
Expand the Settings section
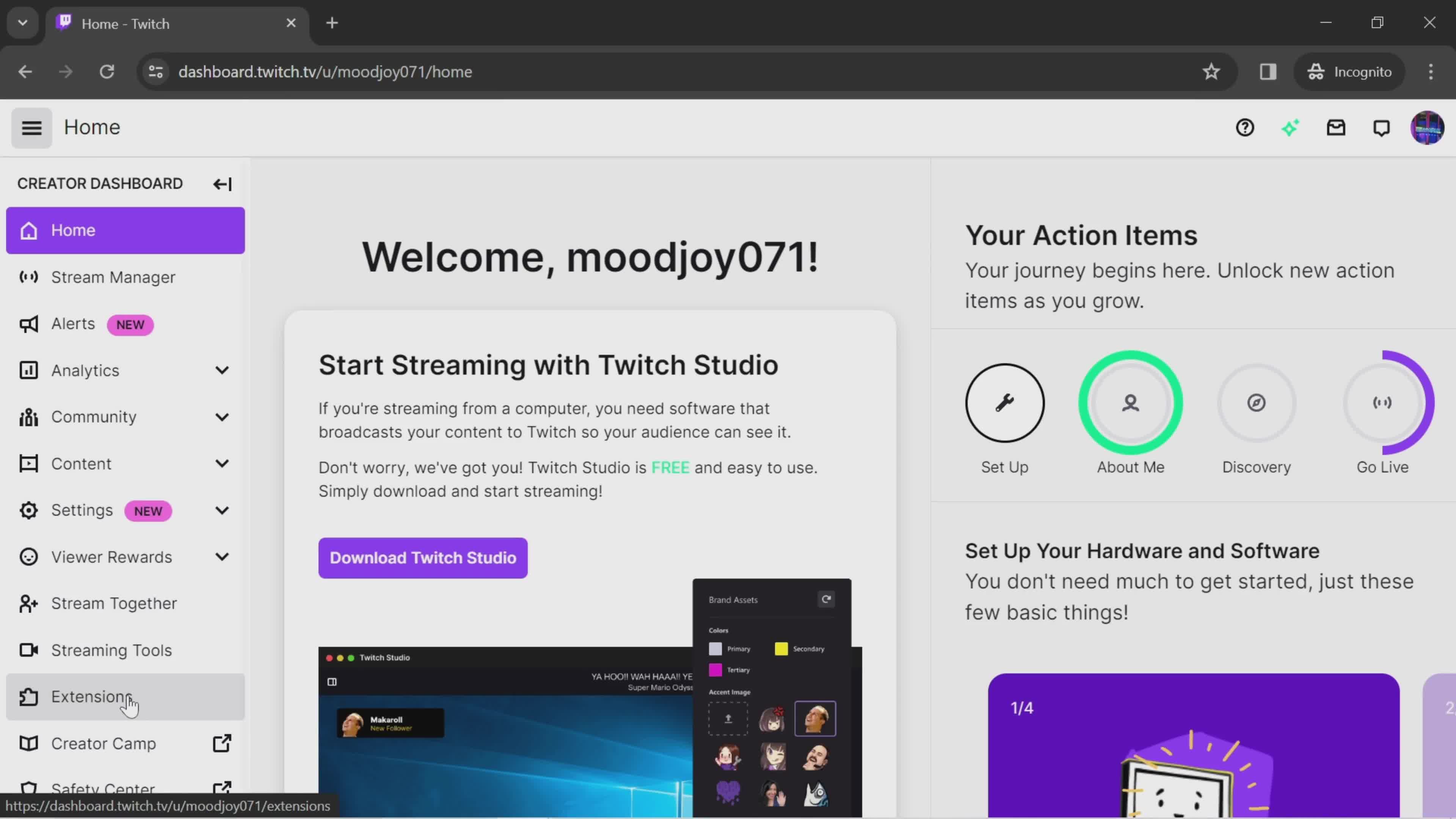[222, 510]
